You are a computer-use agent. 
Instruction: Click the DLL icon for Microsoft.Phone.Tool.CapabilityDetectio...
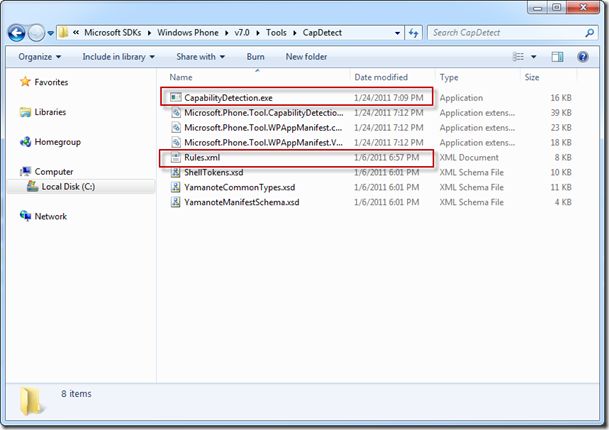(176, 113)
